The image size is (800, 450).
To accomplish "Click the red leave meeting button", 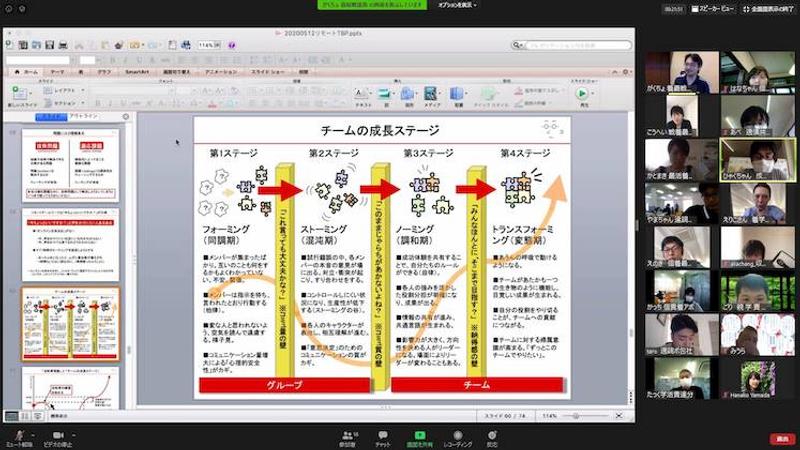I will (x=782, y=439).
